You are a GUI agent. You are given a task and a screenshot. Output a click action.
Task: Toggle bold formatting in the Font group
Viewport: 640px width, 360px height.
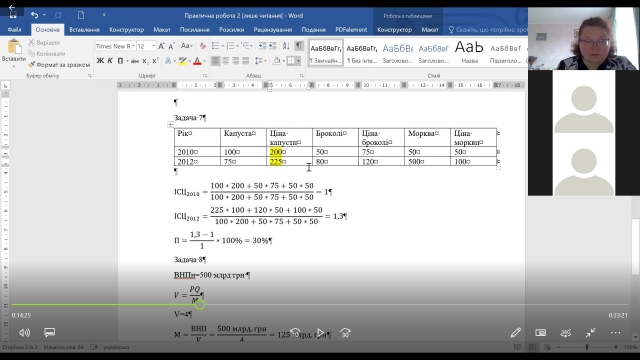(x=100, y=61)
